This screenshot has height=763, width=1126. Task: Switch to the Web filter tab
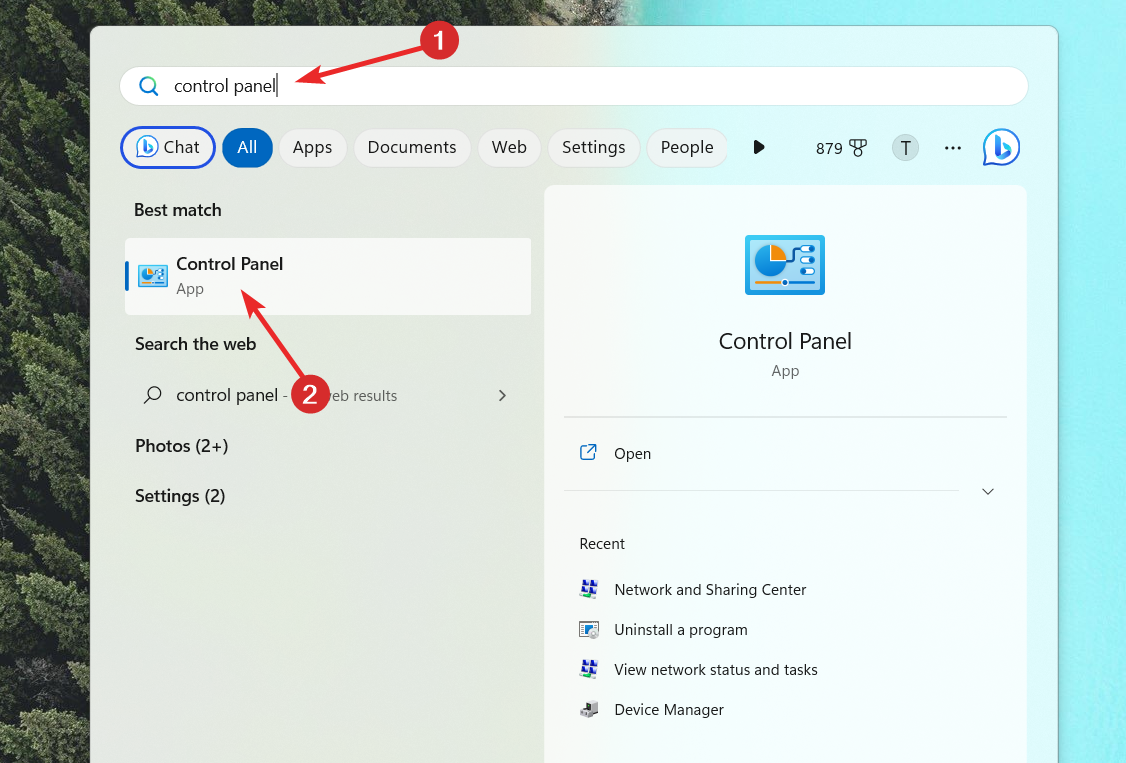click(509, 148)
